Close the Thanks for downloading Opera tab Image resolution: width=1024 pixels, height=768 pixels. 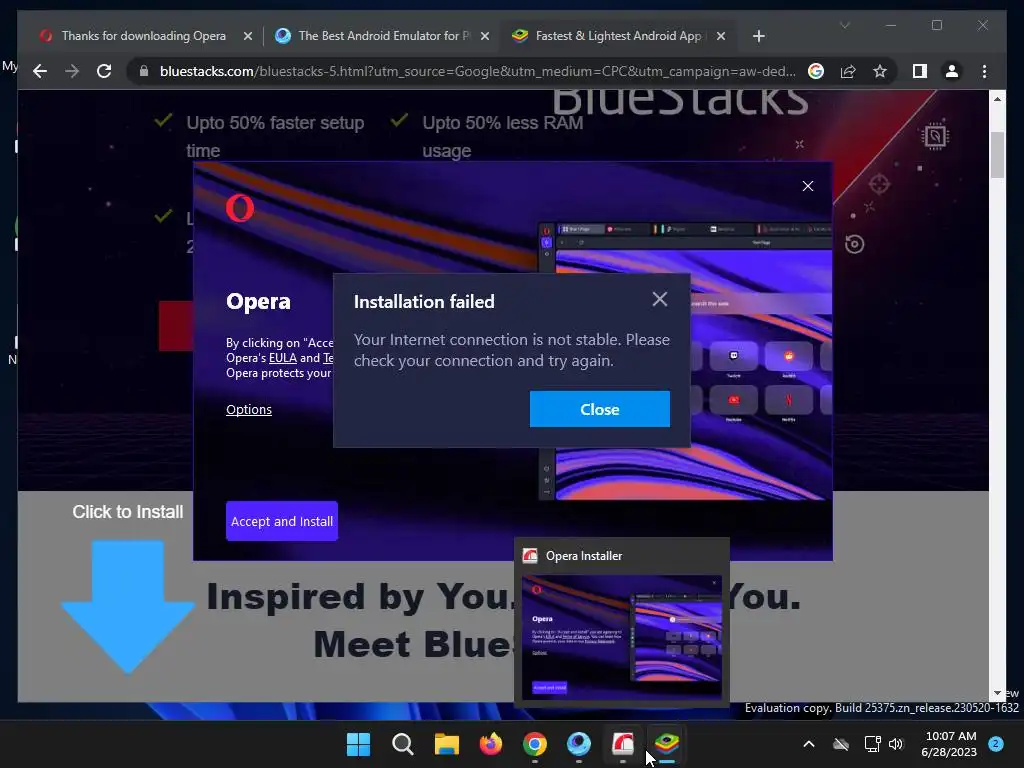coord(248,36)
